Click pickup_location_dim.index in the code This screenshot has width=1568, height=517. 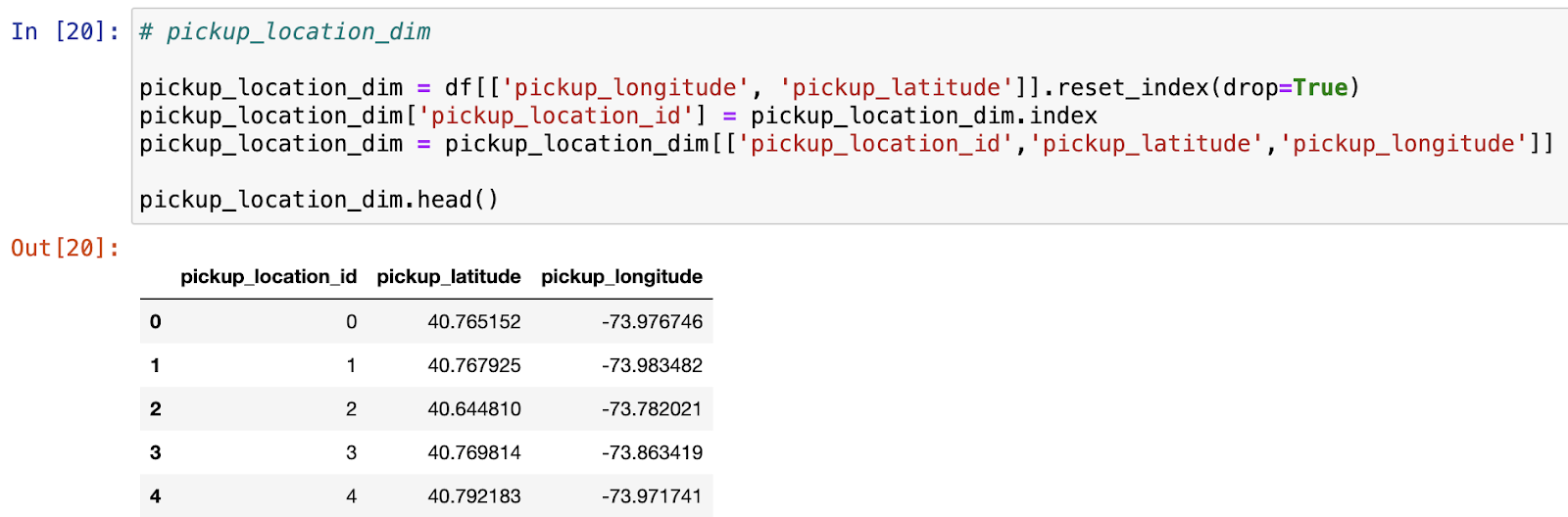923,116
